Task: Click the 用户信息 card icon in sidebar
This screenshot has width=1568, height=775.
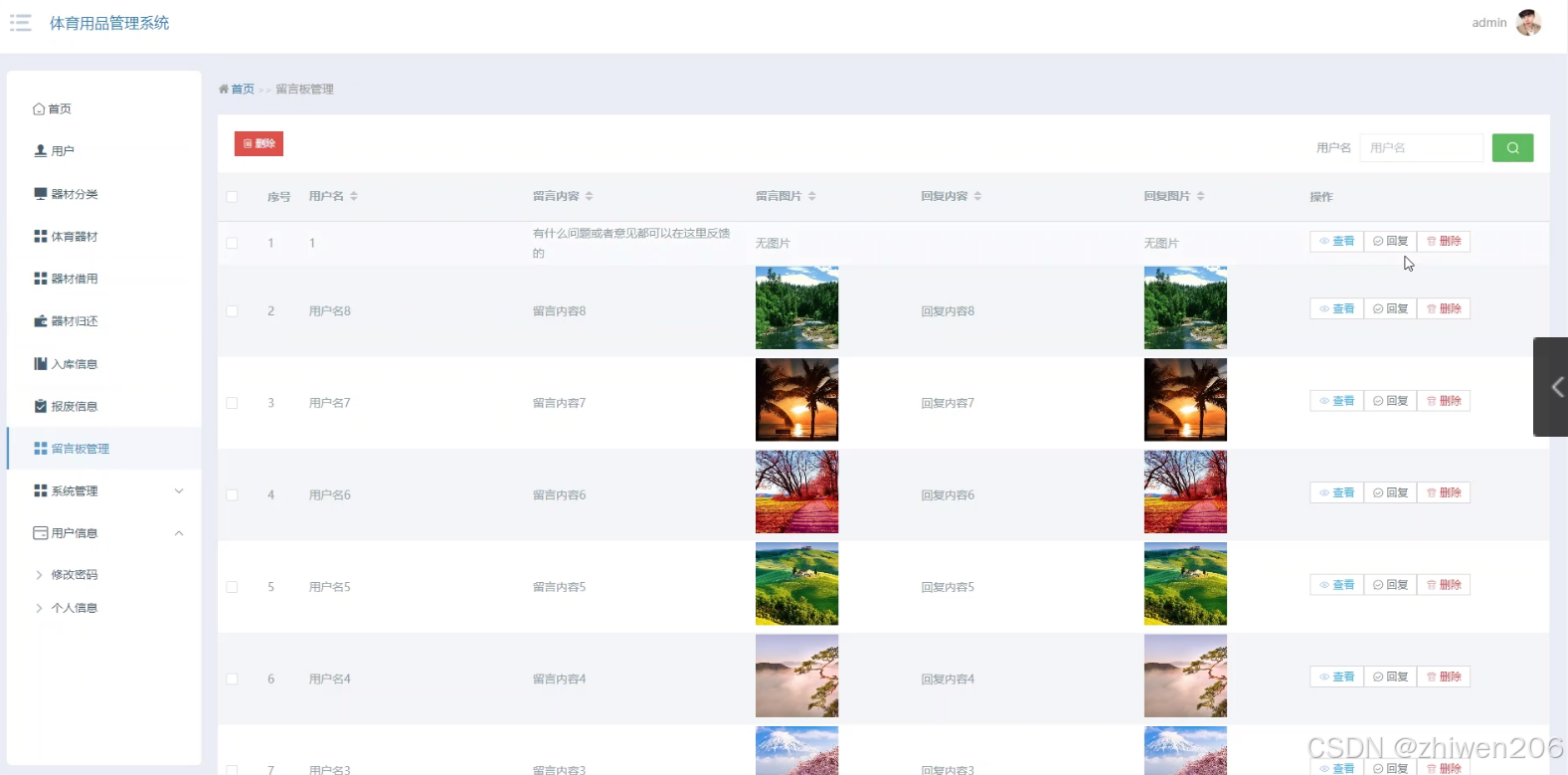Action: click(x=41, y=533)
